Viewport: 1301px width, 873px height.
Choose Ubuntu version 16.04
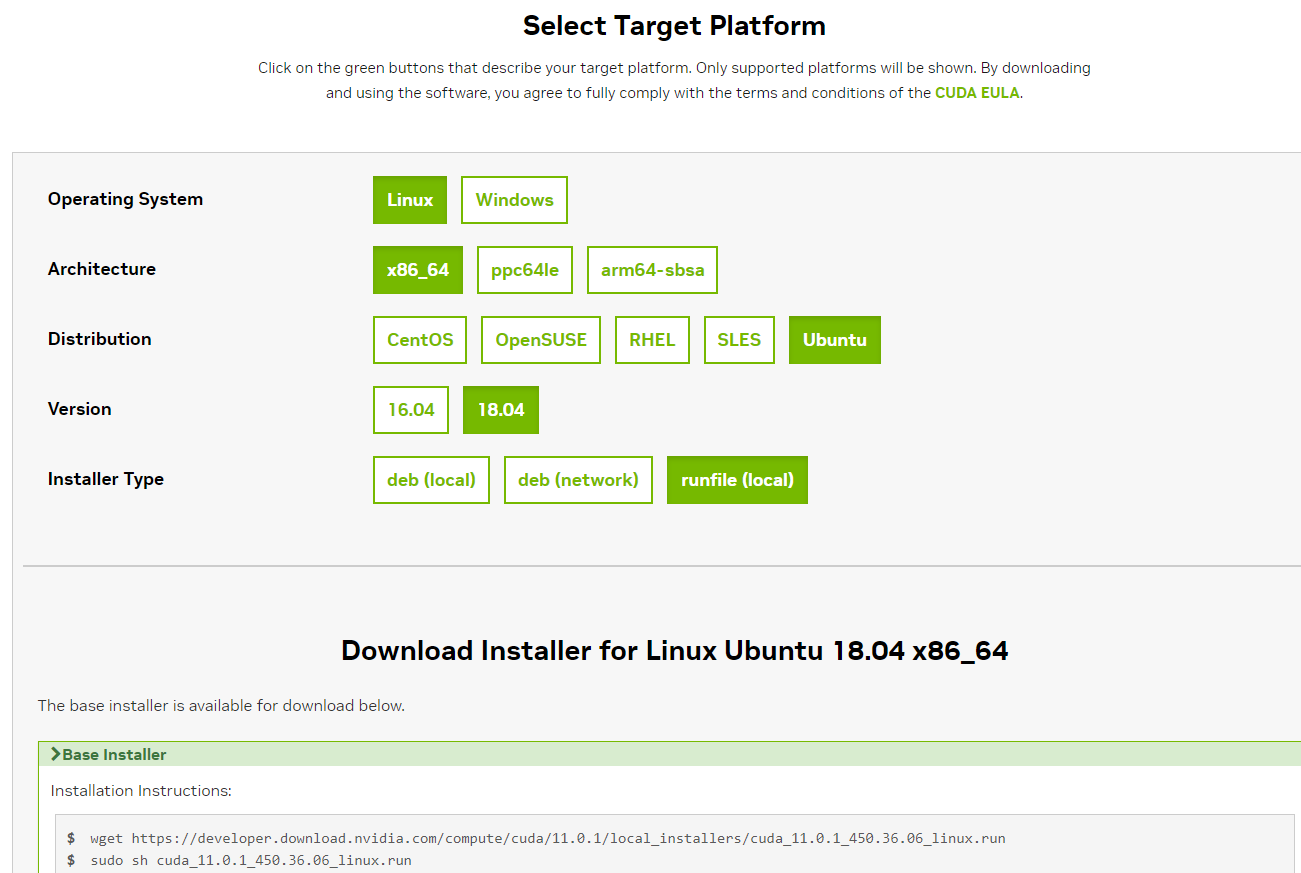(411, 410)
